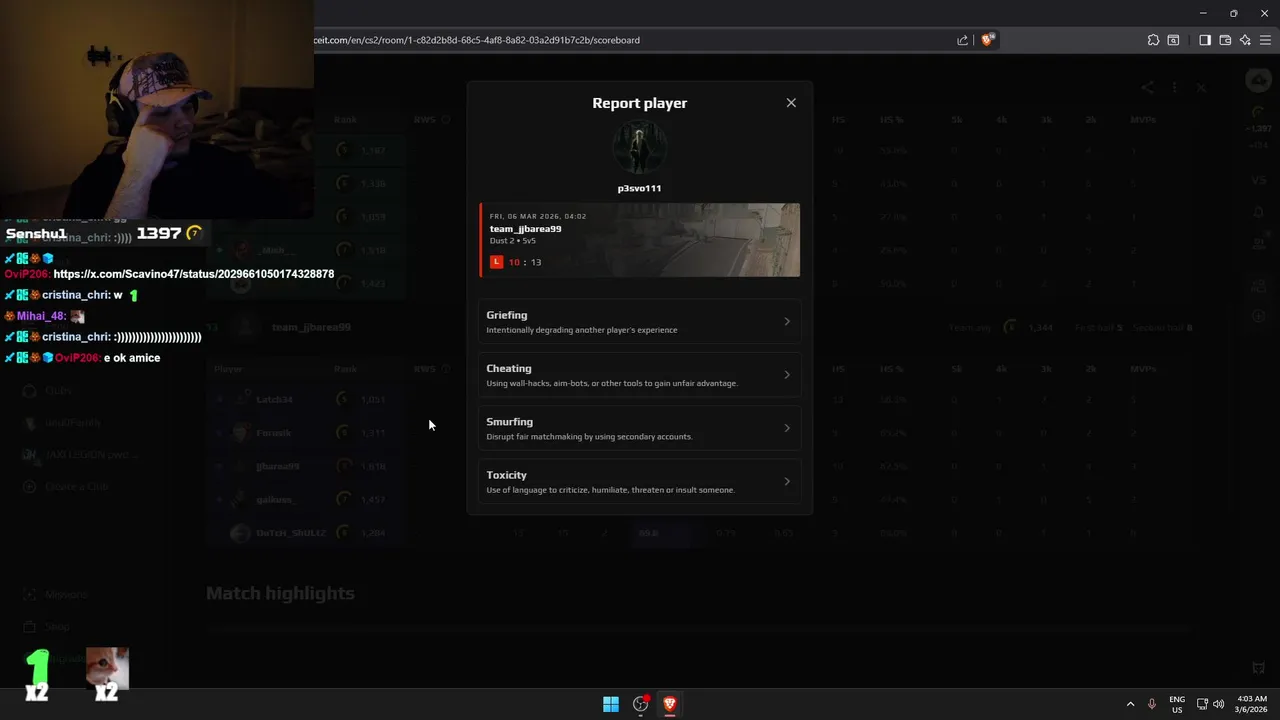The height and width of the screenshot is (720, 1280).
Task: Choose the Smurfing report reason
Action: pyautogui.click(x=640, y=428)
